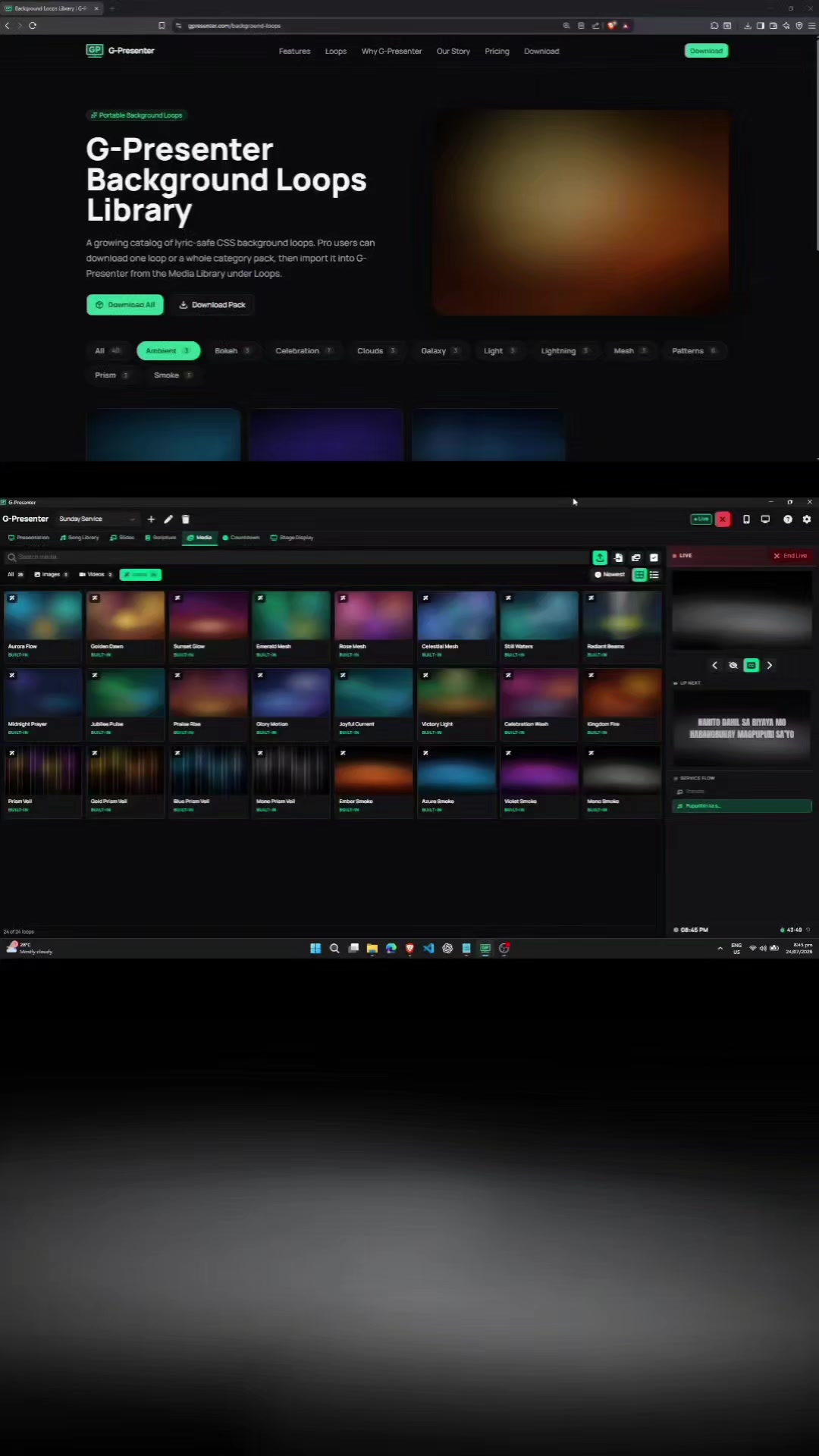Viewport: 819px width, 1456px height.
Task: Click the red X button beside Live
Action: (x=723, y=519)
